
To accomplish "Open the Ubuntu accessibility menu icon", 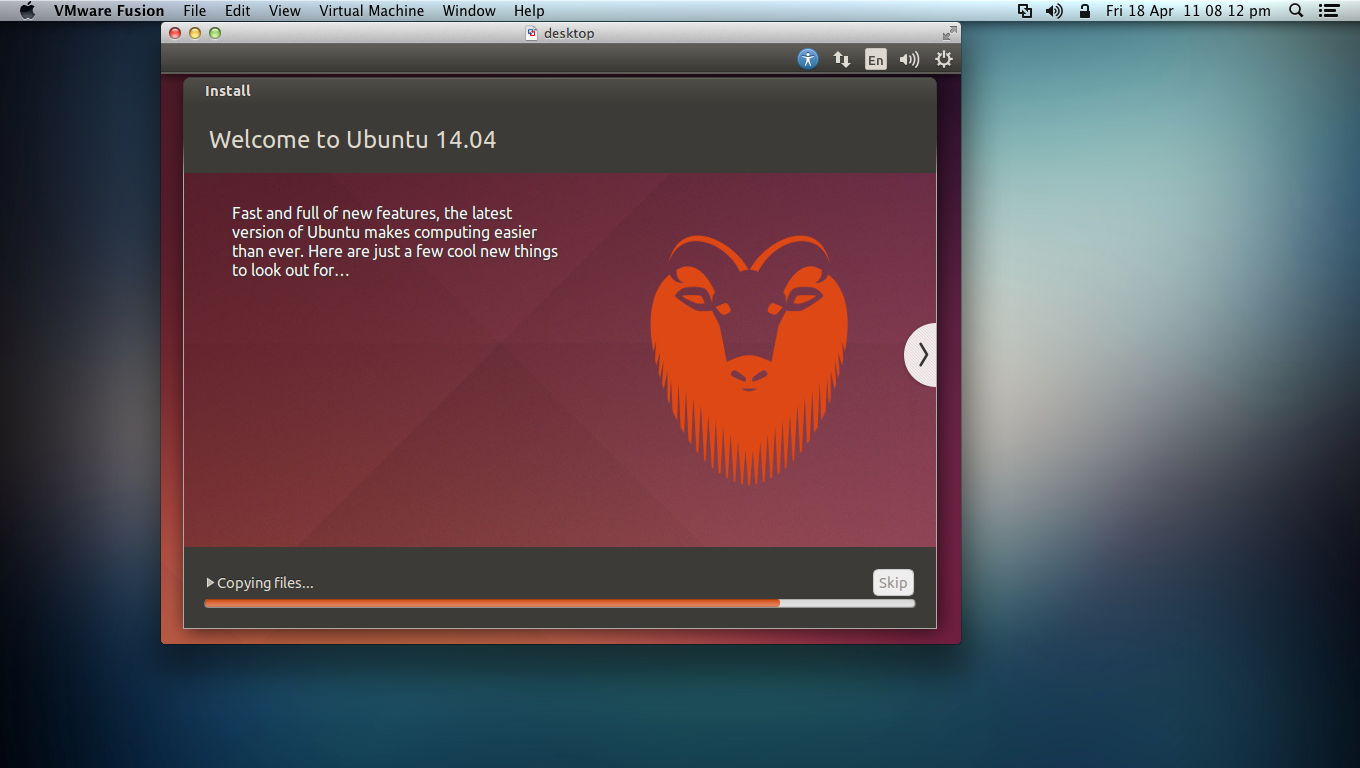I will coord(808,59).
